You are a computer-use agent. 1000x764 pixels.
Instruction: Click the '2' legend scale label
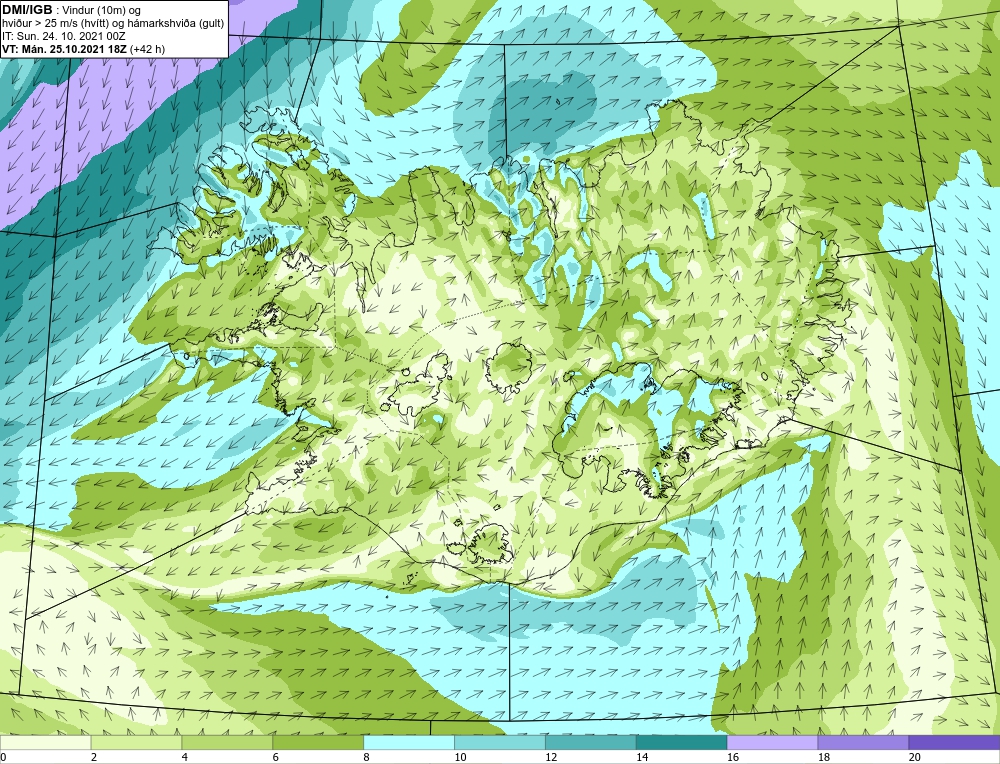click(x=94, y=757)
